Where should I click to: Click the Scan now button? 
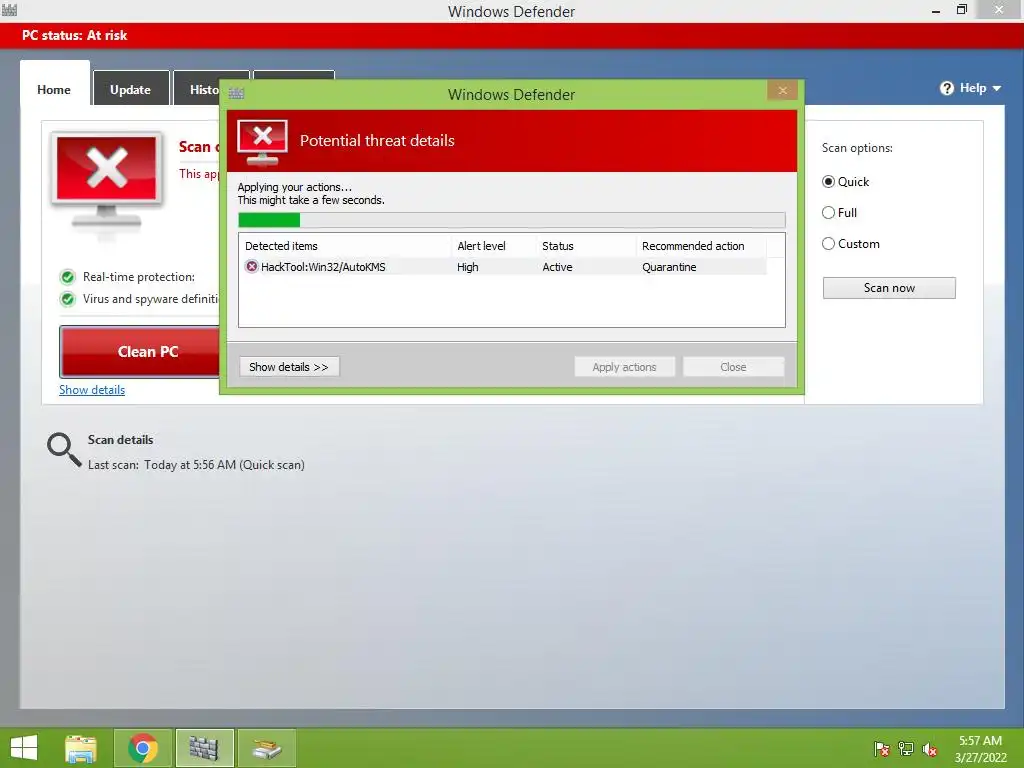(889, 288)
